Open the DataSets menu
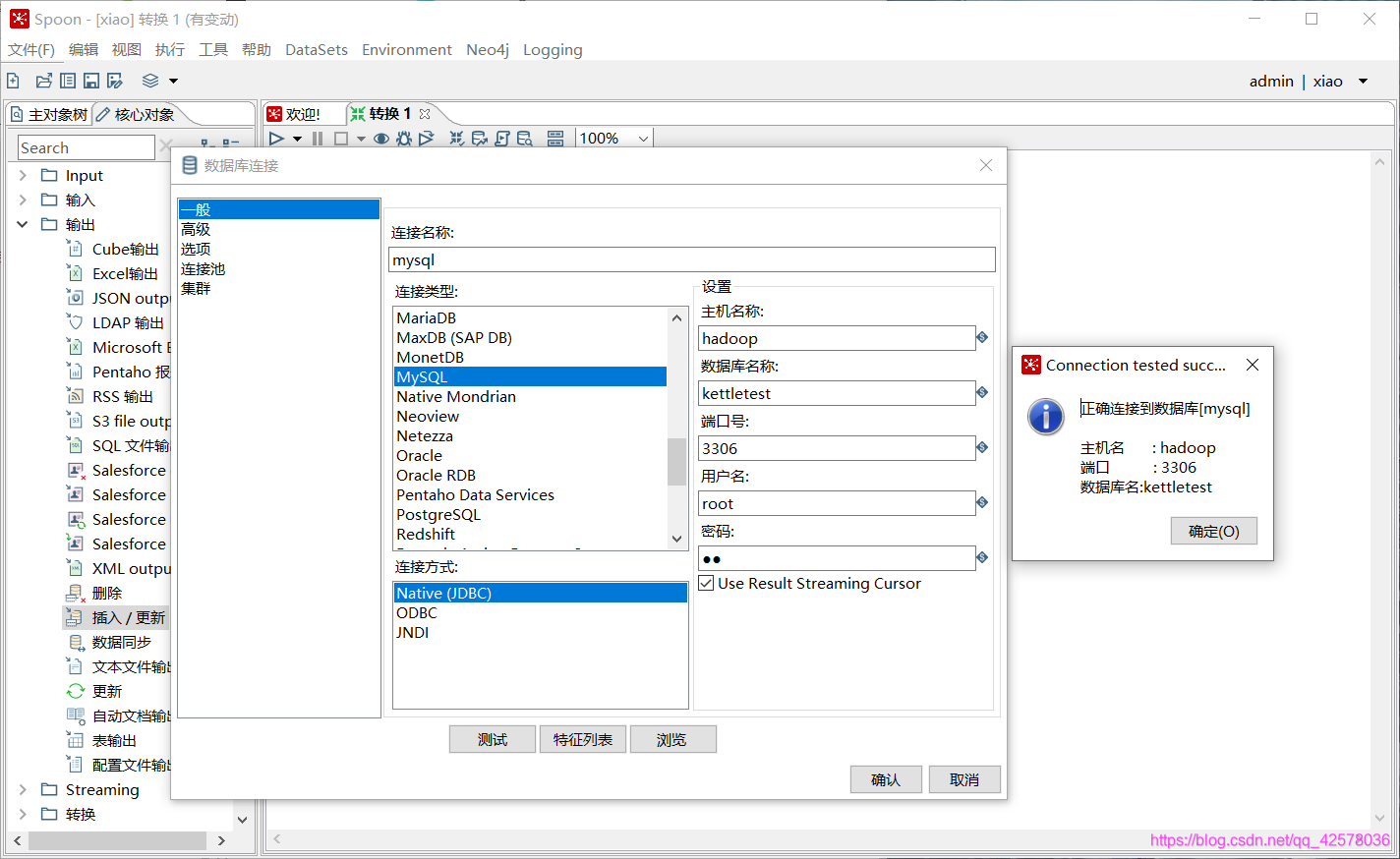The height and width of the screenshot is (859, 1400). (x=317, y=49)
